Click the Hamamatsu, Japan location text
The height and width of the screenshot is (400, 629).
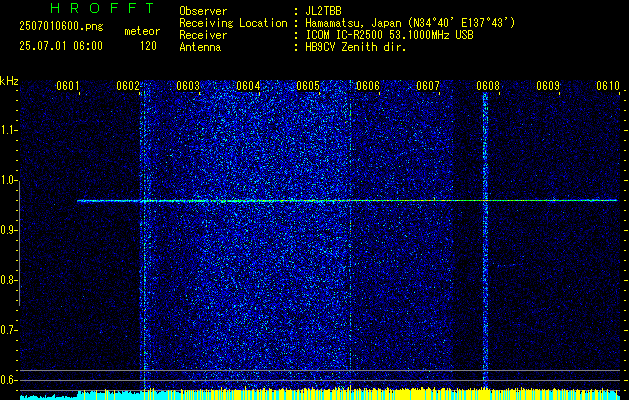[410, 23]
